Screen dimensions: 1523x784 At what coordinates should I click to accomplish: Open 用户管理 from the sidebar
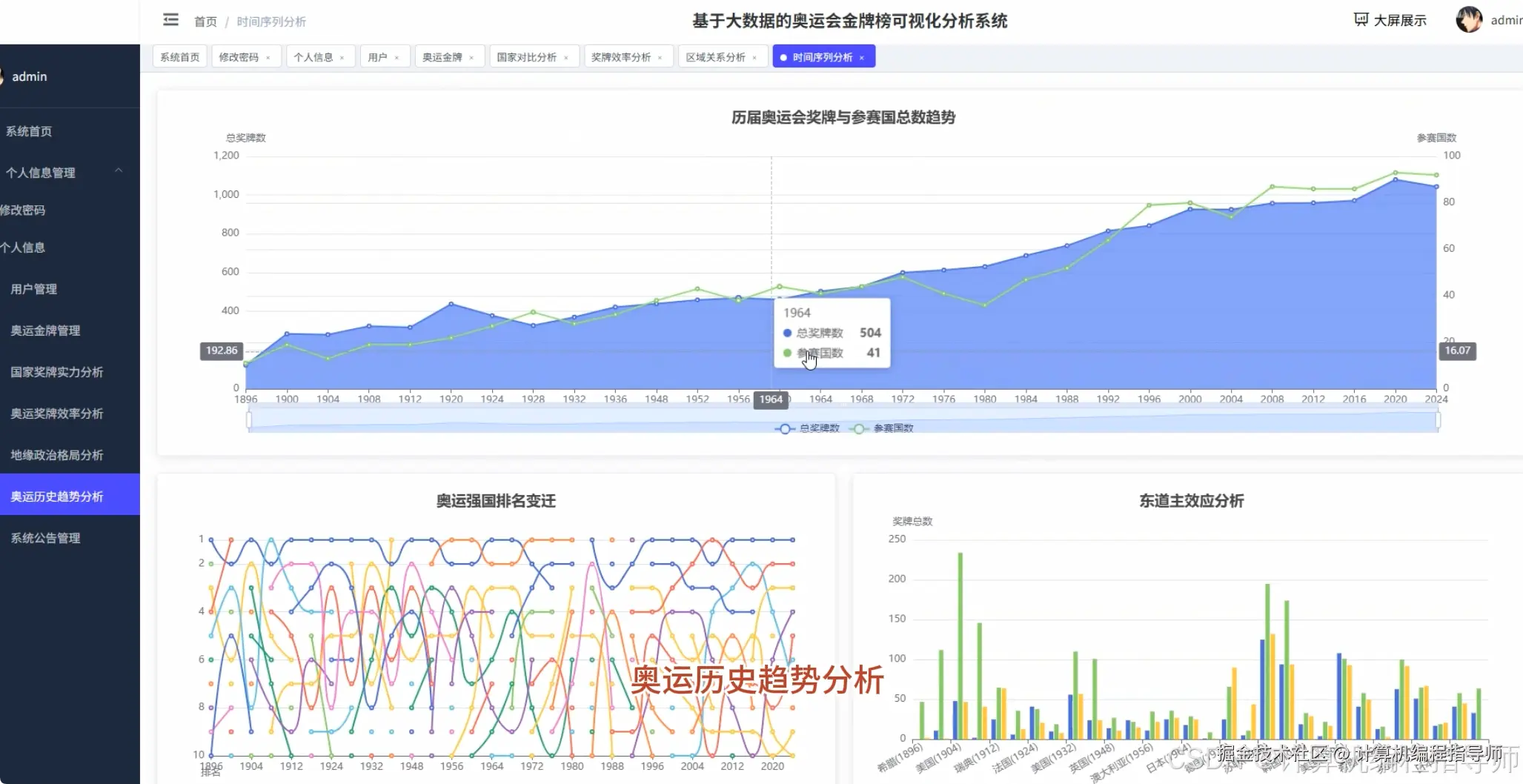coord(33,289)
